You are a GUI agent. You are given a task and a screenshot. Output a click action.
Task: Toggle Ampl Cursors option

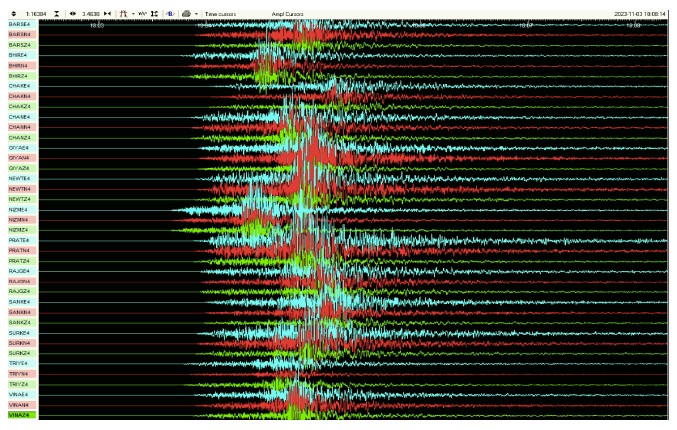[287, 14]
